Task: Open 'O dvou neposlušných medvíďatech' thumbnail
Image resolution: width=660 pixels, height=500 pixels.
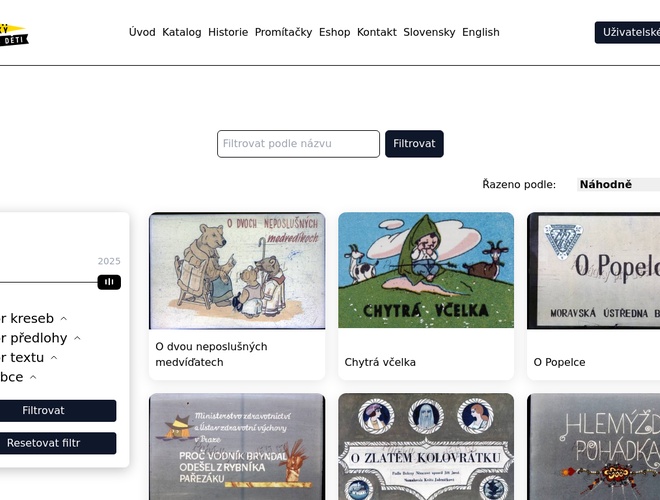Action: click(x=237, y=271)
